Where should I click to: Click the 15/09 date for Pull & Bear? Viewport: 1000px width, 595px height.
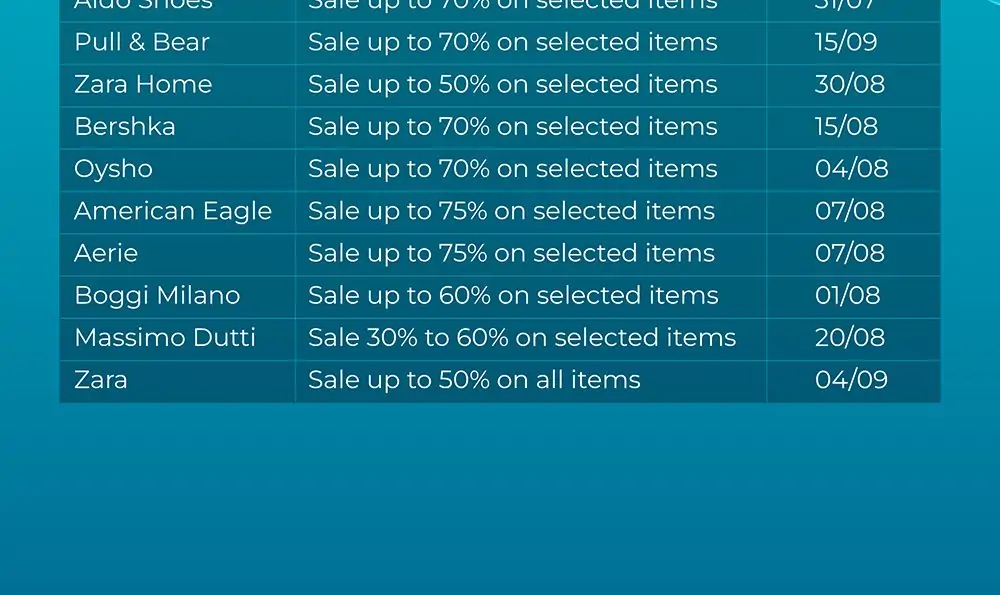846,42
